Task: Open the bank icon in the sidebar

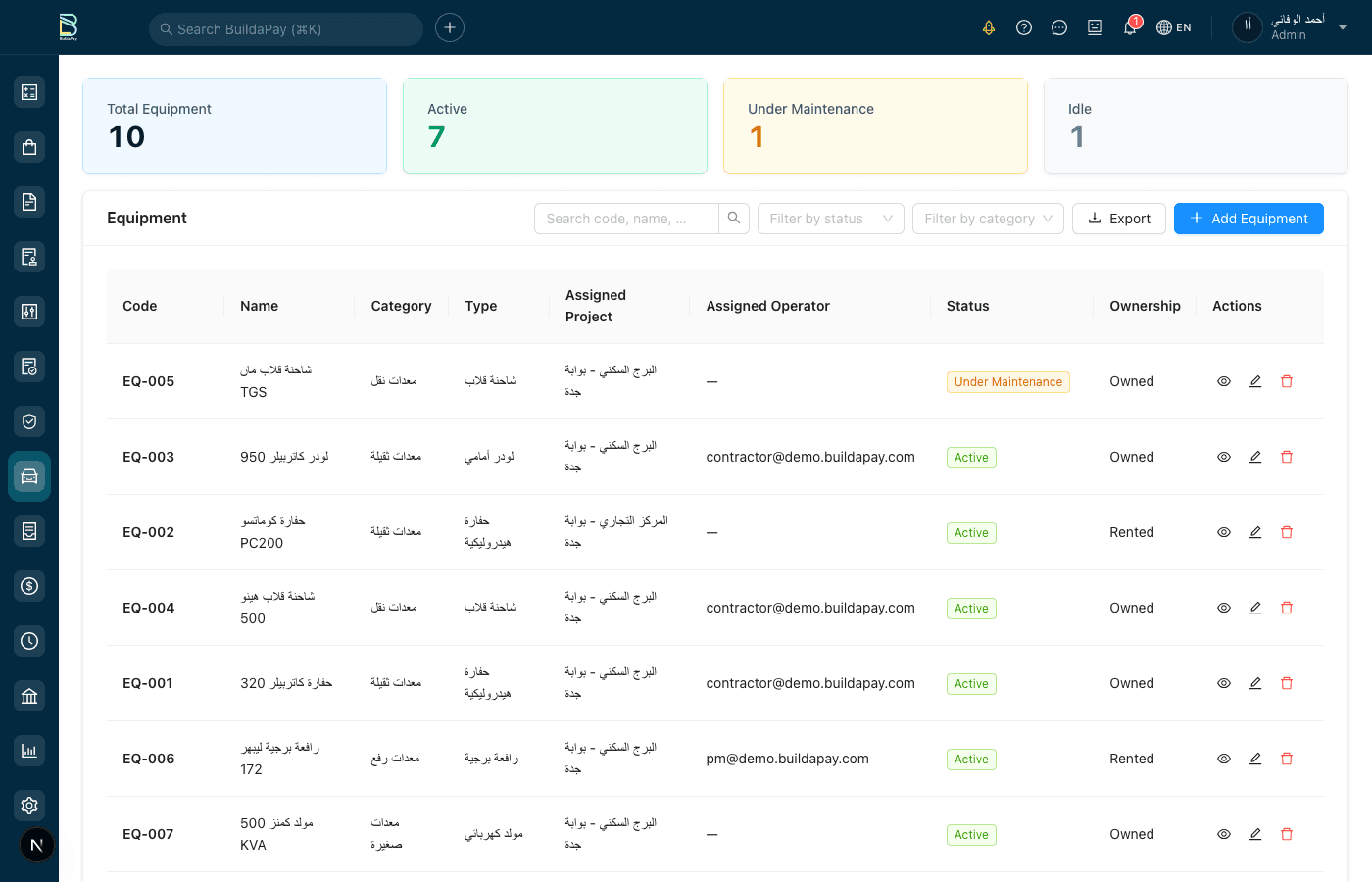Action: click(28, 696)
